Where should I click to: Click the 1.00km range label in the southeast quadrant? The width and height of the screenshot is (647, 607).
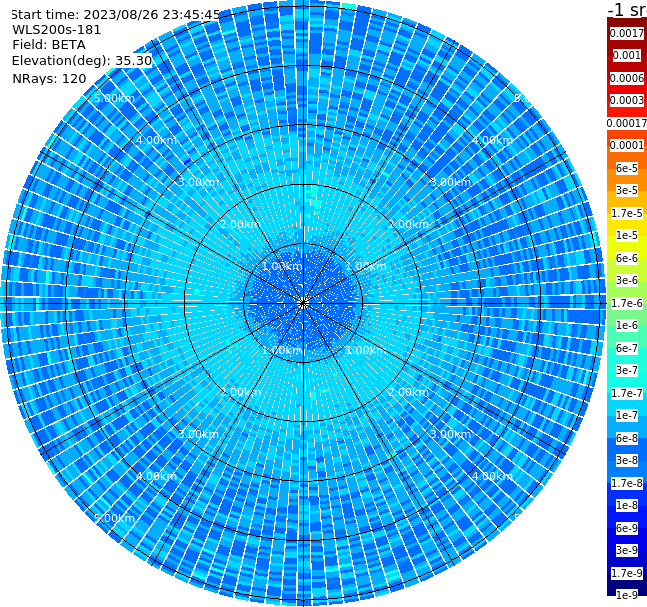click(x=366, y=350)
